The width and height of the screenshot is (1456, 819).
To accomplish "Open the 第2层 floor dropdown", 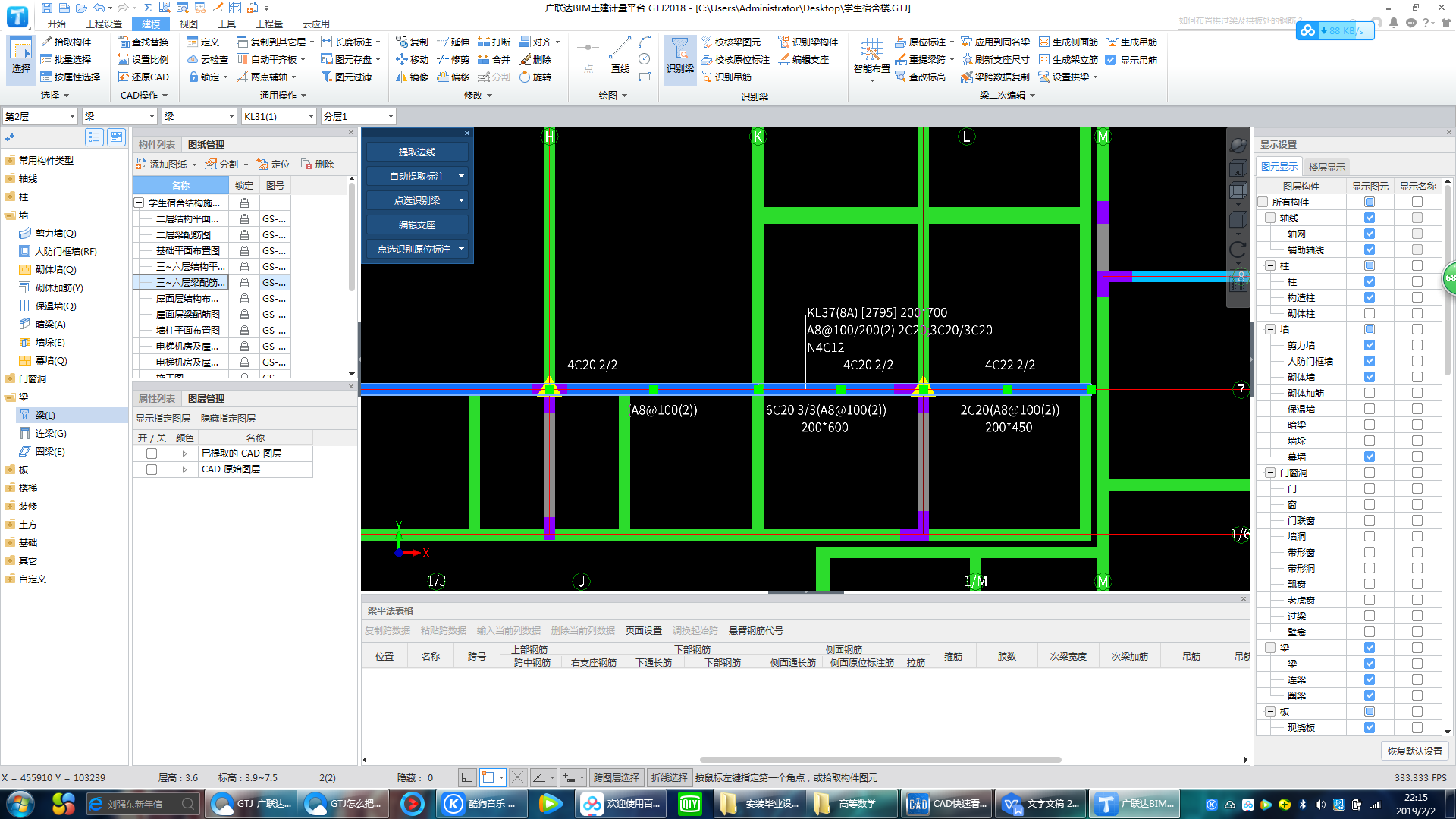I will (40, 116).
